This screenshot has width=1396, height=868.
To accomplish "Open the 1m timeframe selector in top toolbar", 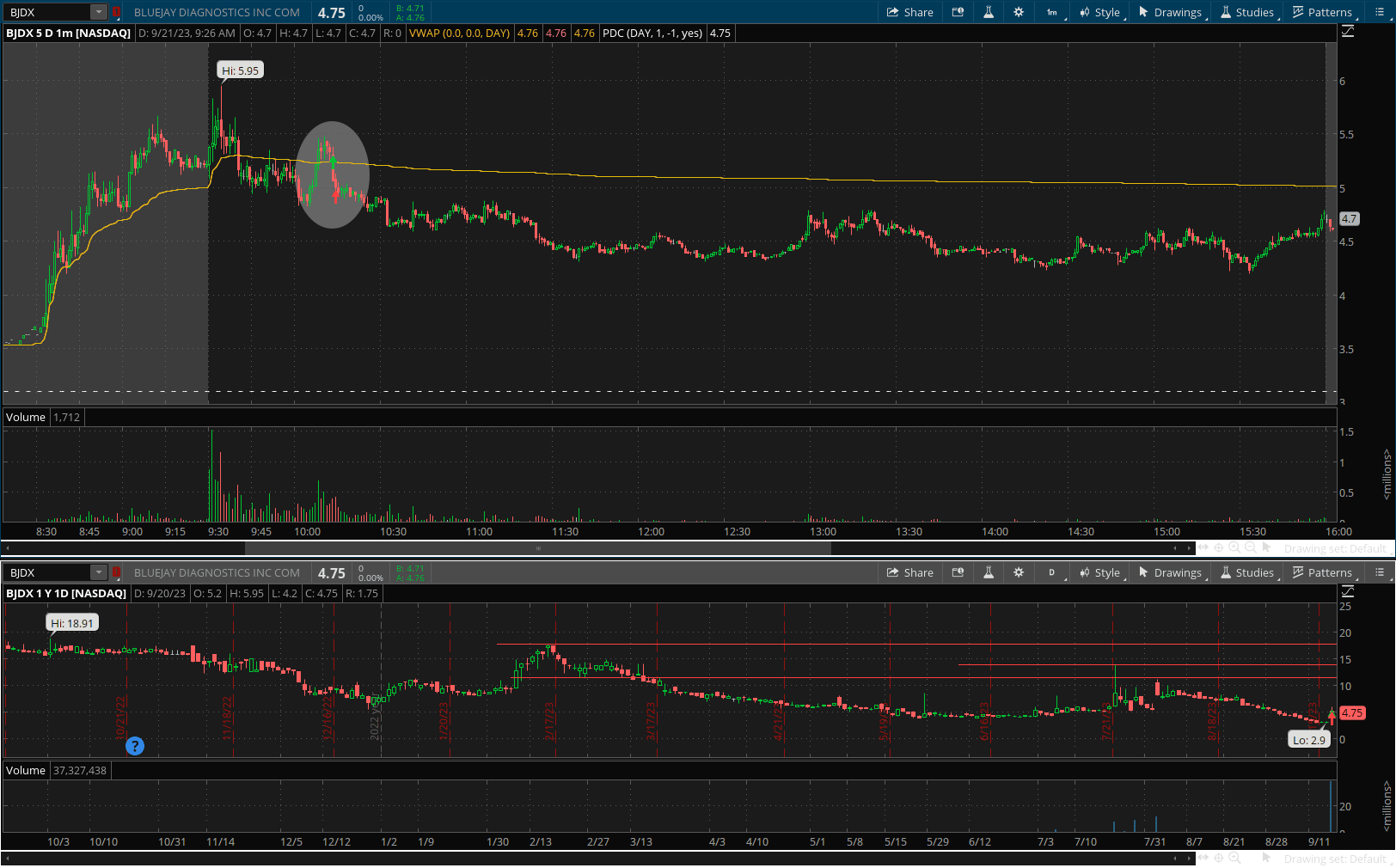I will click(x=1052, y=12).
